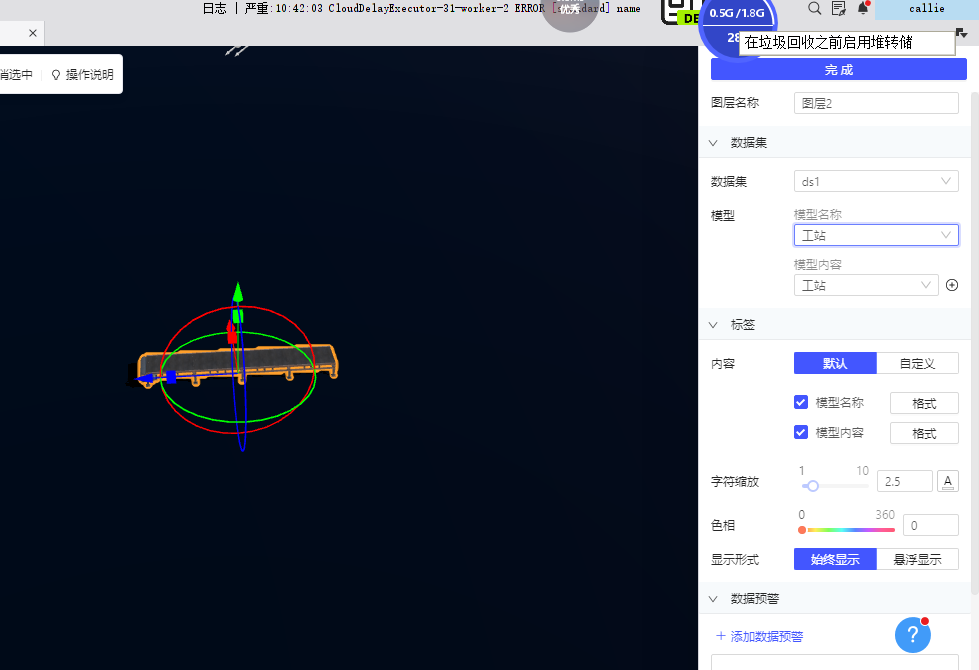Viewport: 979px width, 670px height.
Task: Click 格式 button for 模型名称
Action: pyautogui.click(x=924, y=403)
